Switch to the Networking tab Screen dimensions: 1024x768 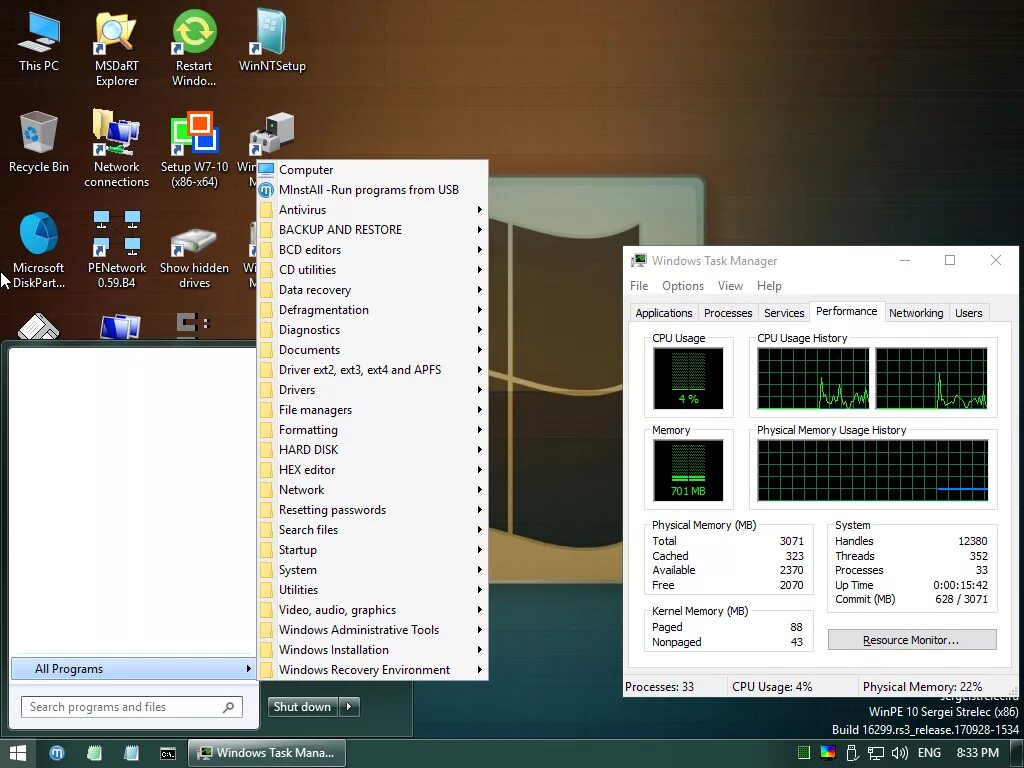tap(916, 313)
